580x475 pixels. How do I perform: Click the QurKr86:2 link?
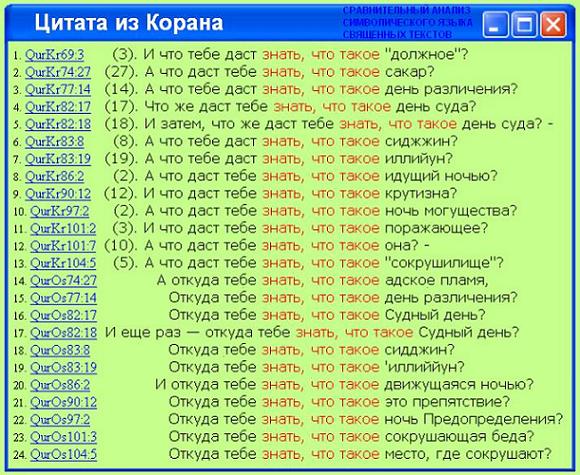(54, 177)
